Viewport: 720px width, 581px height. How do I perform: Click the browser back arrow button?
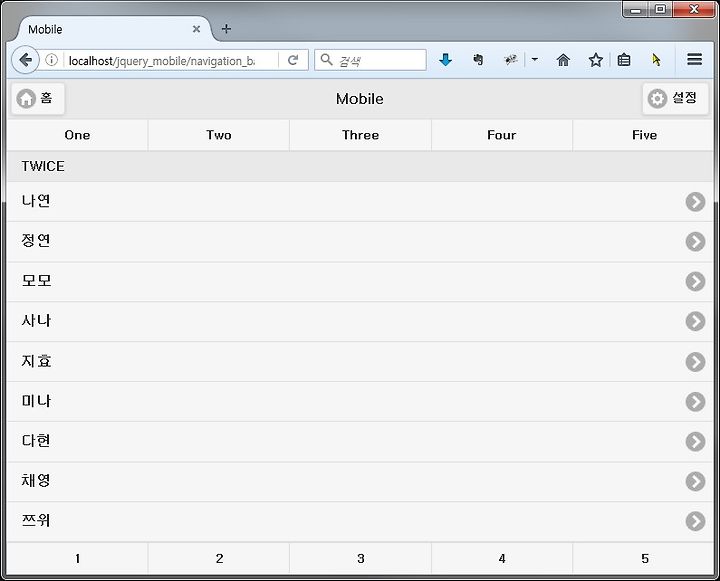click(26, 60)
